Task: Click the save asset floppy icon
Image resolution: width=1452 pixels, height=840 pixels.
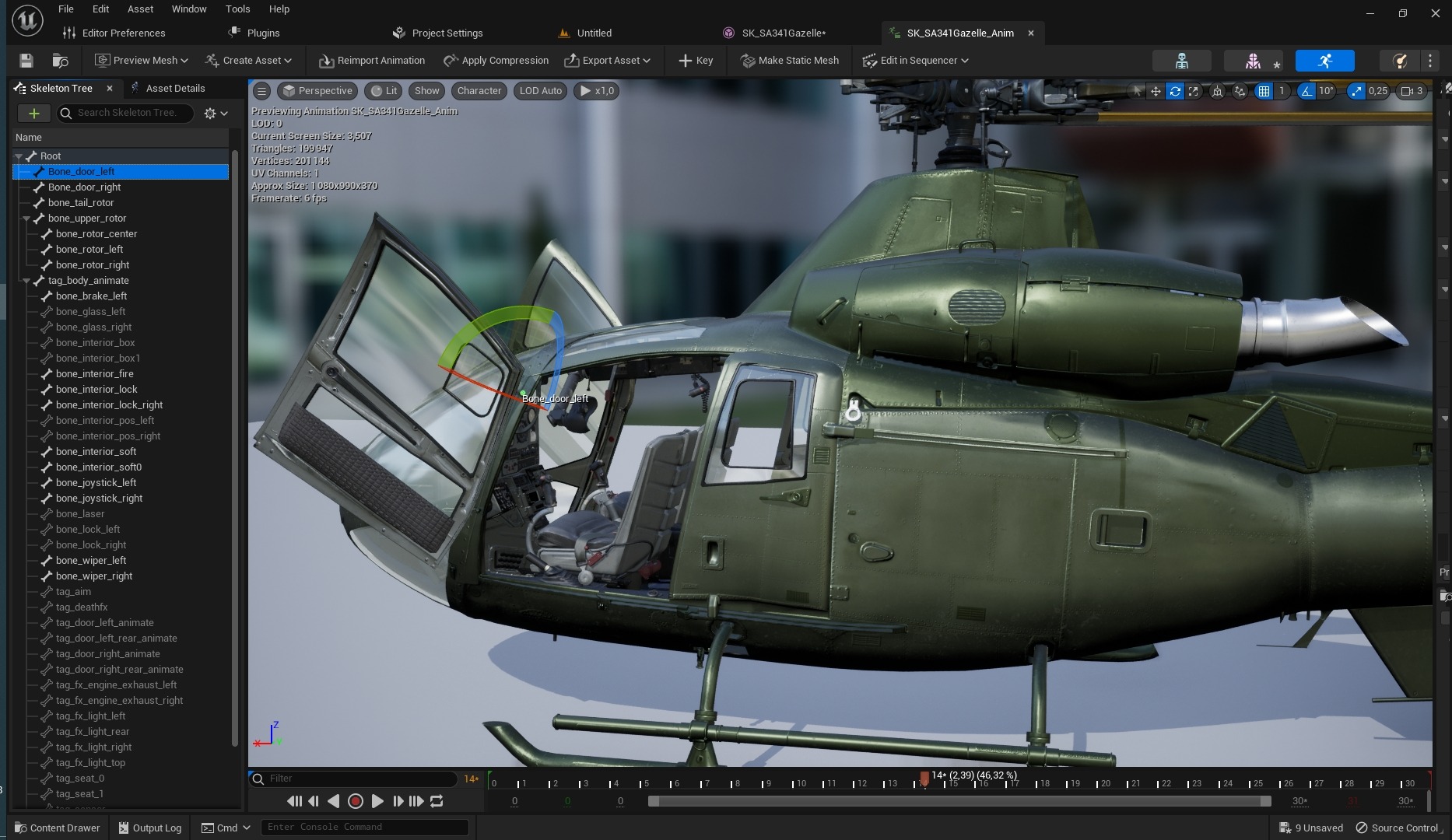Action: (26, 61)
